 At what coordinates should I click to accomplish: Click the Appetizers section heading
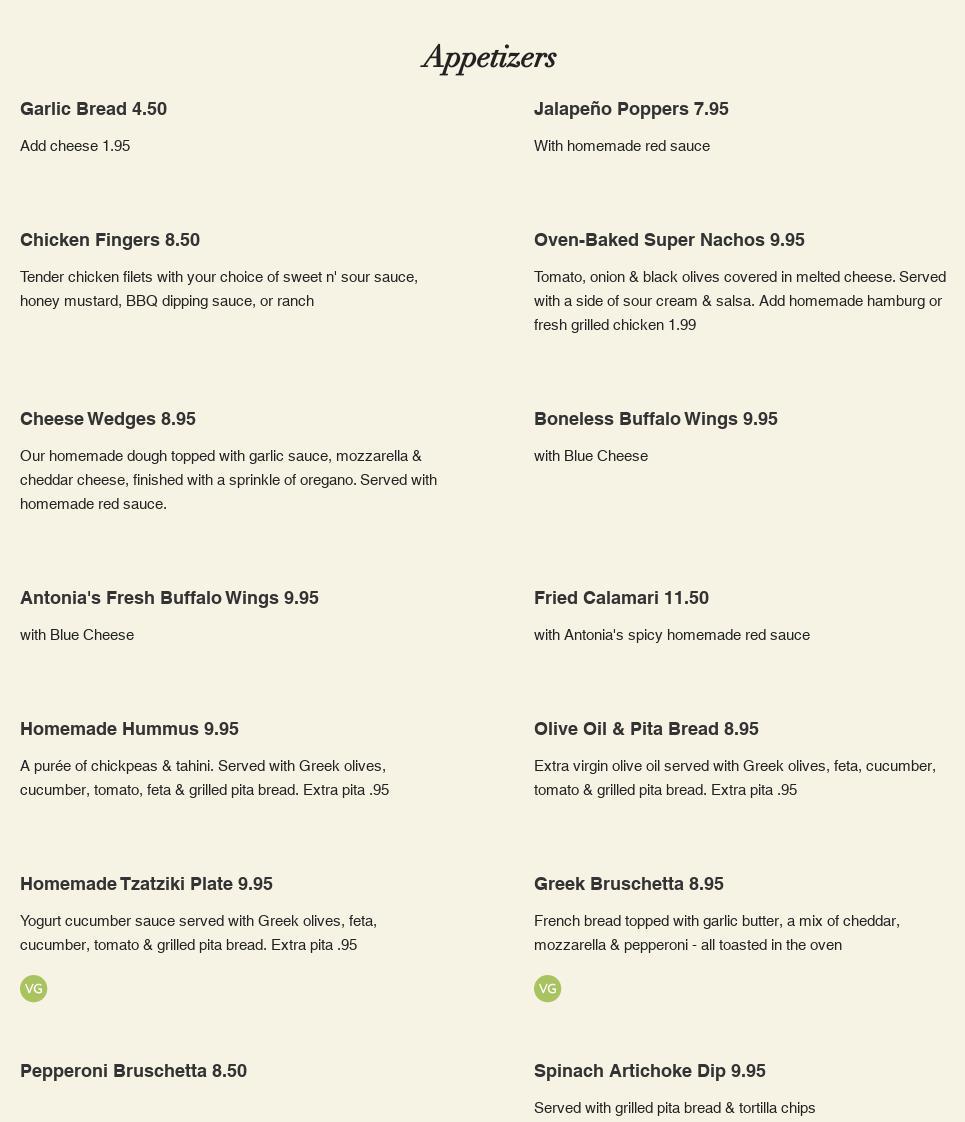(489, 58)
